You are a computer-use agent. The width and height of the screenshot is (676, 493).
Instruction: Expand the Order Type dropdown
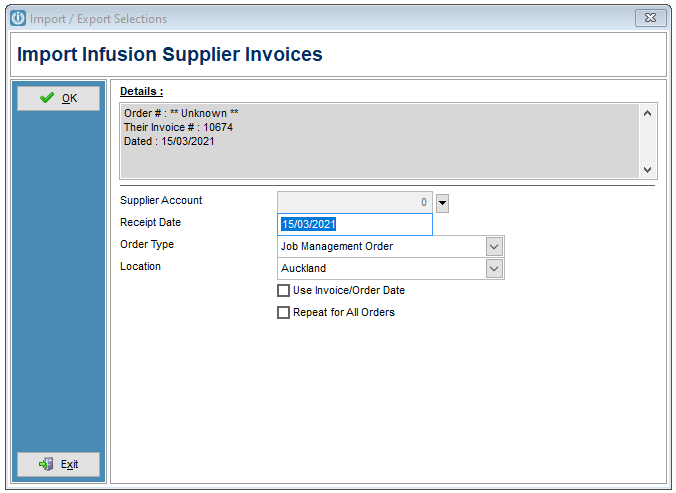pos(494,246)
